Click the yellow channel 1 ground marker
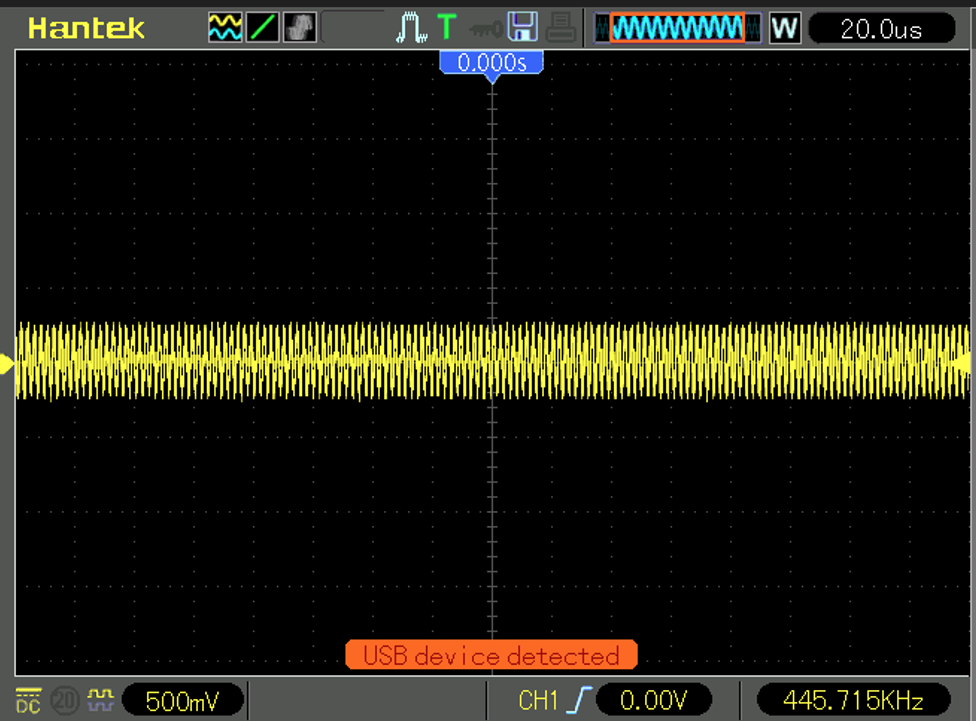 coord(7,365)
